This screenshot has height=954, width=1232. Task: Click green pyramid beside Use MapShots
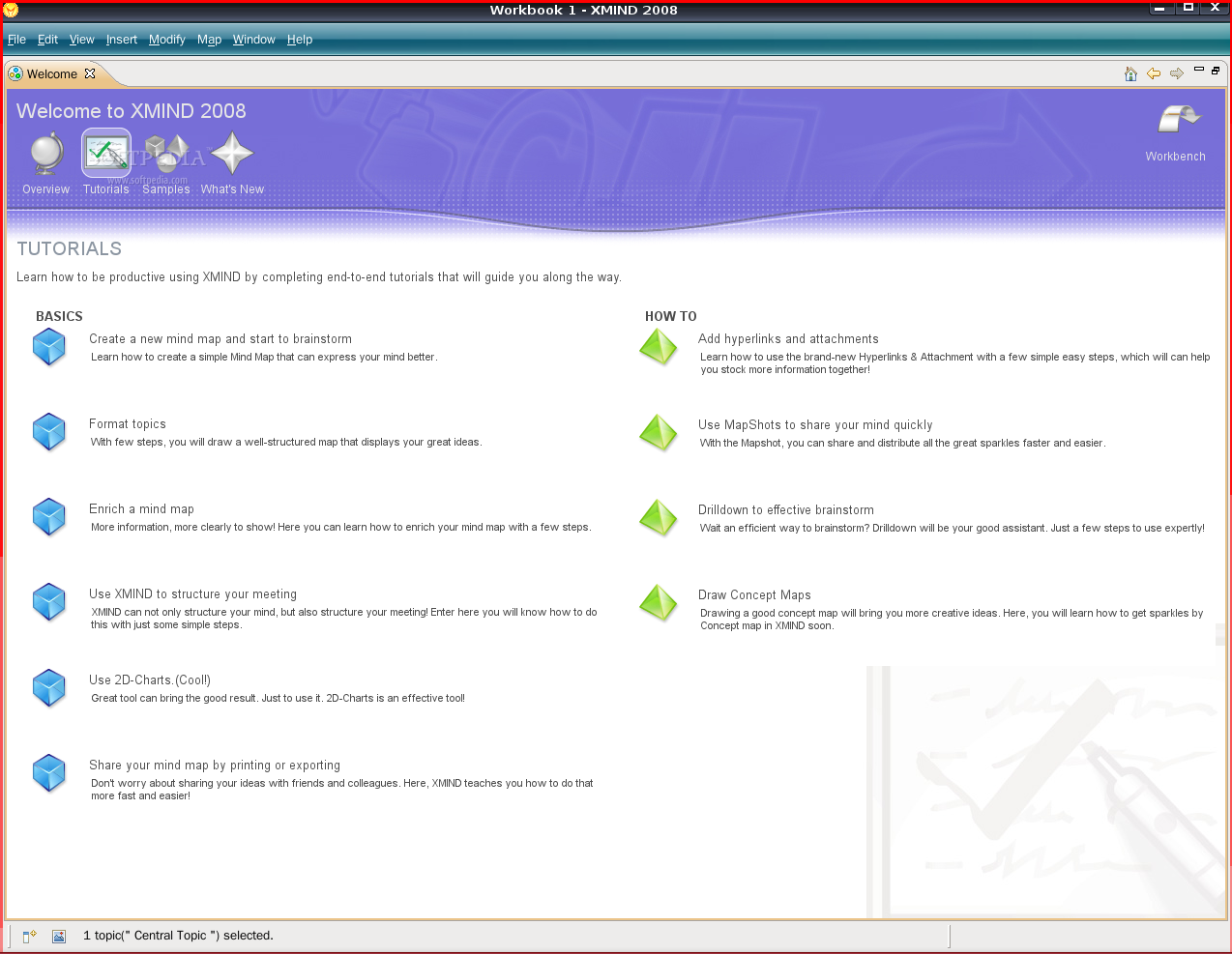pyautogui.click(x=659, y=433)
